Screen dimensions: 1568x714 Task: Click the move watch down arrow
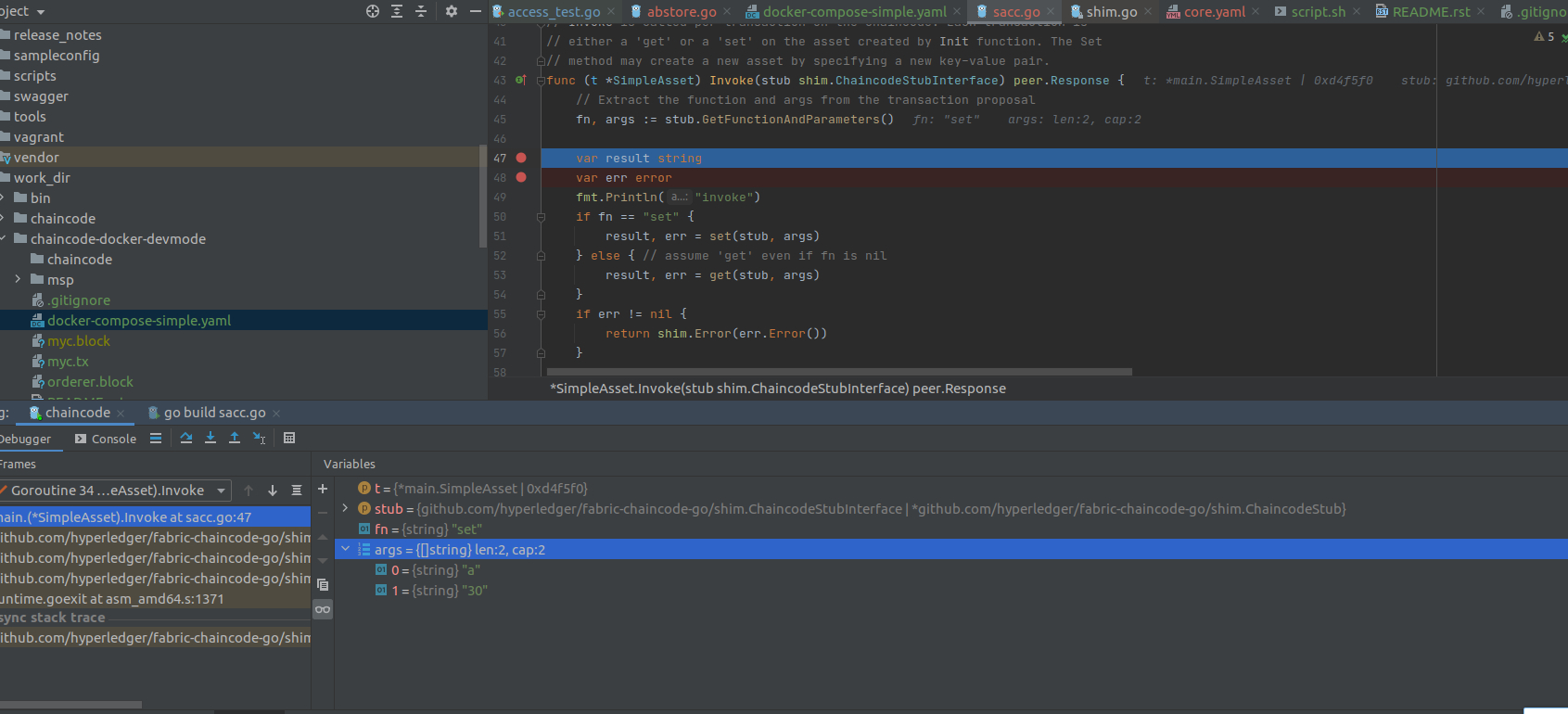point(323,560)
